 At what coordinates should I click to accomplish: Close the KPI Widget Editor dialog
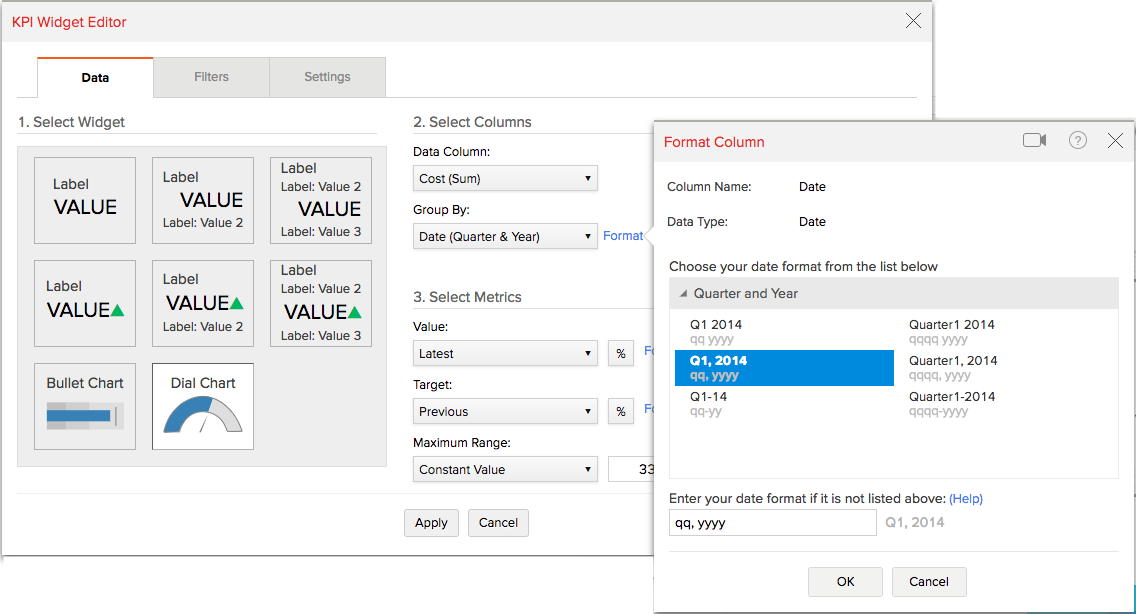[913, 21]
